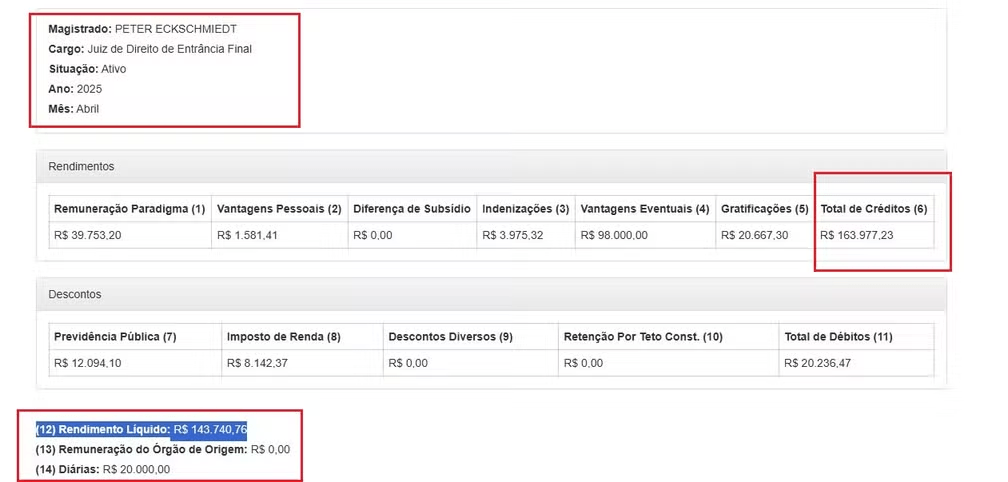1008x482 pixels.
Task: Select the Vantagens Pessoais (2) header
Action: click(x=279, y=209)
